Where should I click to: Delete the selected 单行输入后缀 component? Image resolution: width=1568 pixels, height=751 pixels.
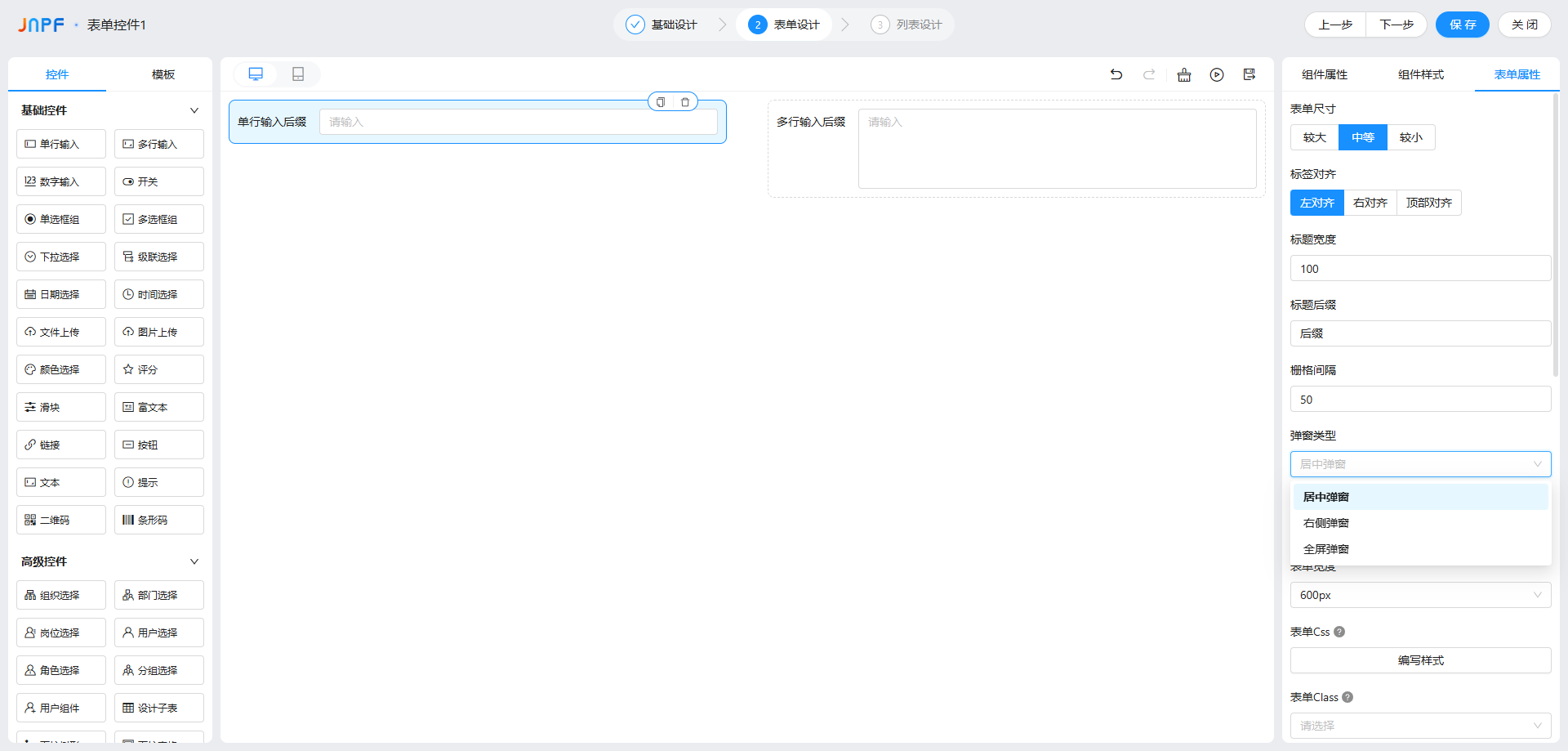685,102
